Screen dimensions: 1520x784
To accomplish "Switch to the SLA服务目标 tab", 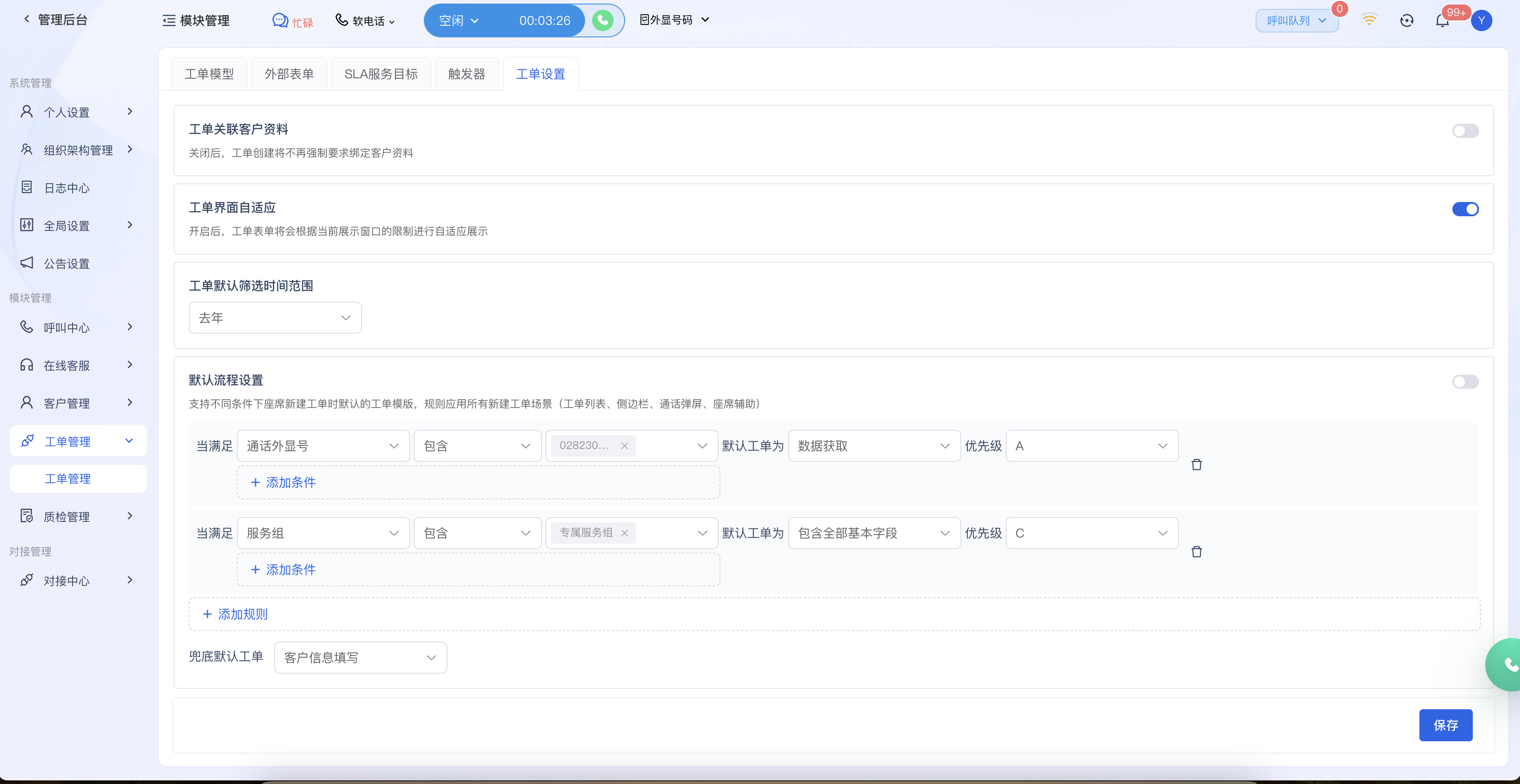I will coord(381,74).
